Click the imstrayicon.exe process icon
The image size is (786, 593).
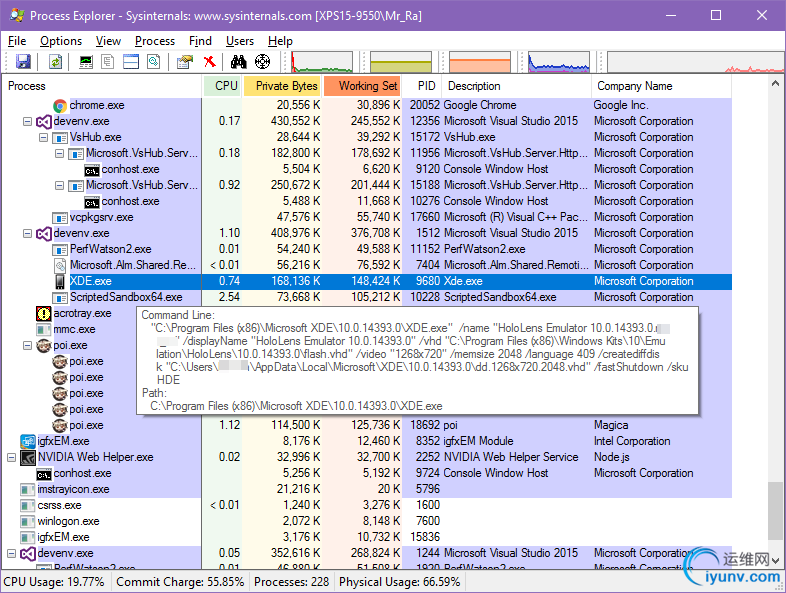coord(28,489)
